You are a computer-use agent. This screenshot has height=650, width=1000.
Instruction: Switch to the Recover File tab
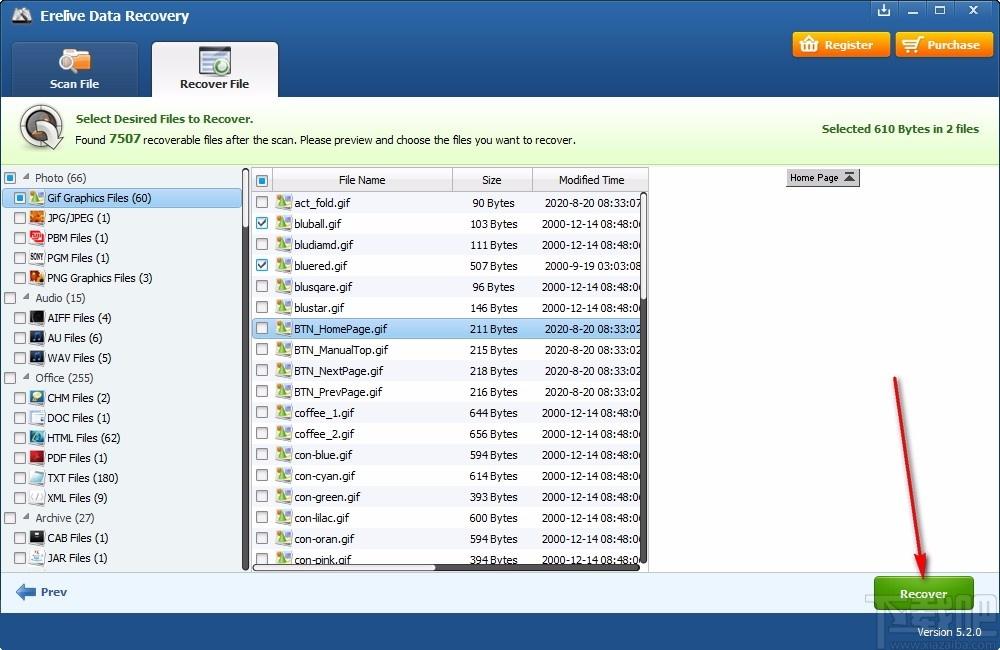click(x=214, y=70)
